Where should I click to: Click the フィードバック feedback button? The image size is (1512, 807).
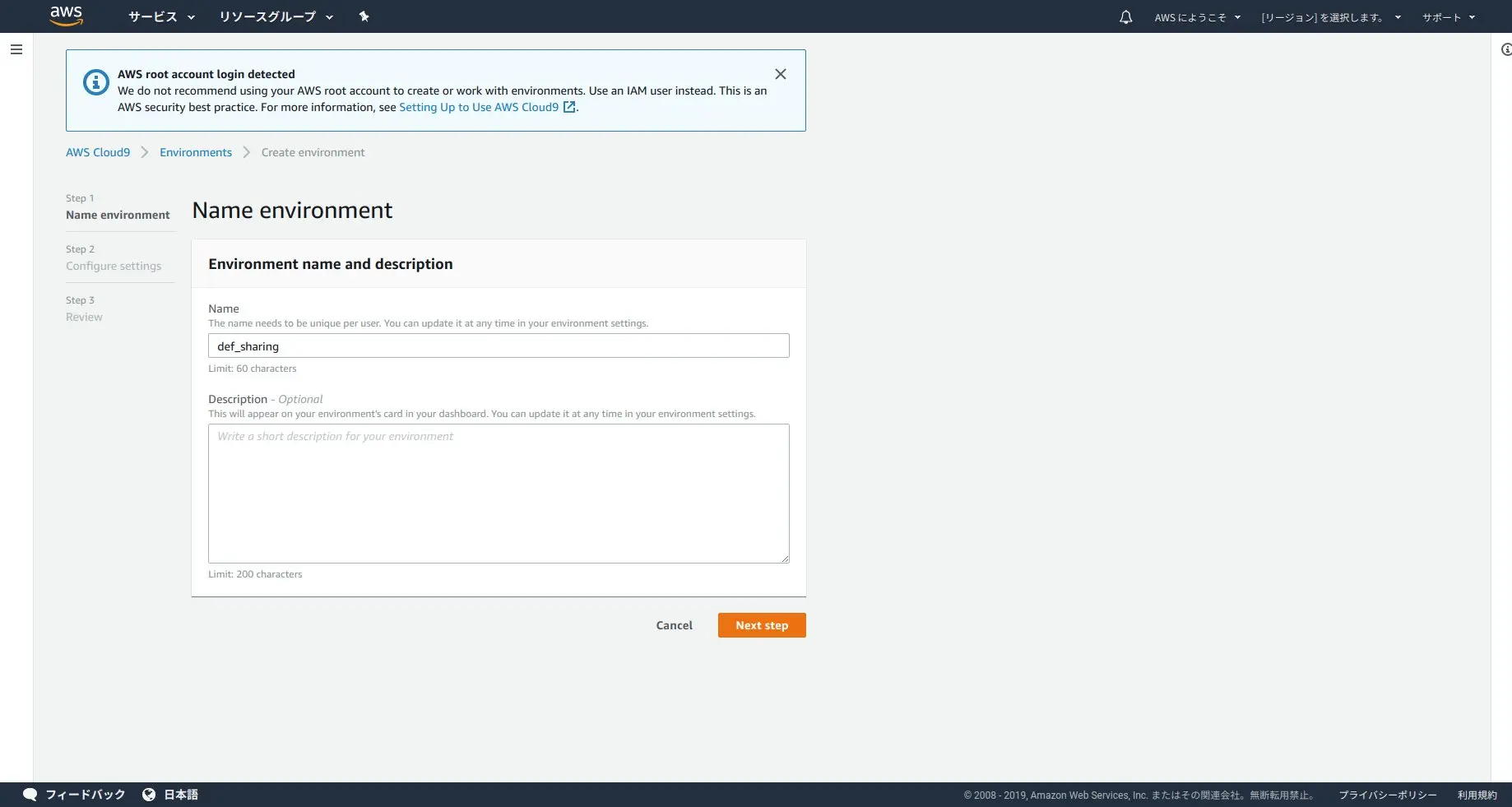(86, 795)
